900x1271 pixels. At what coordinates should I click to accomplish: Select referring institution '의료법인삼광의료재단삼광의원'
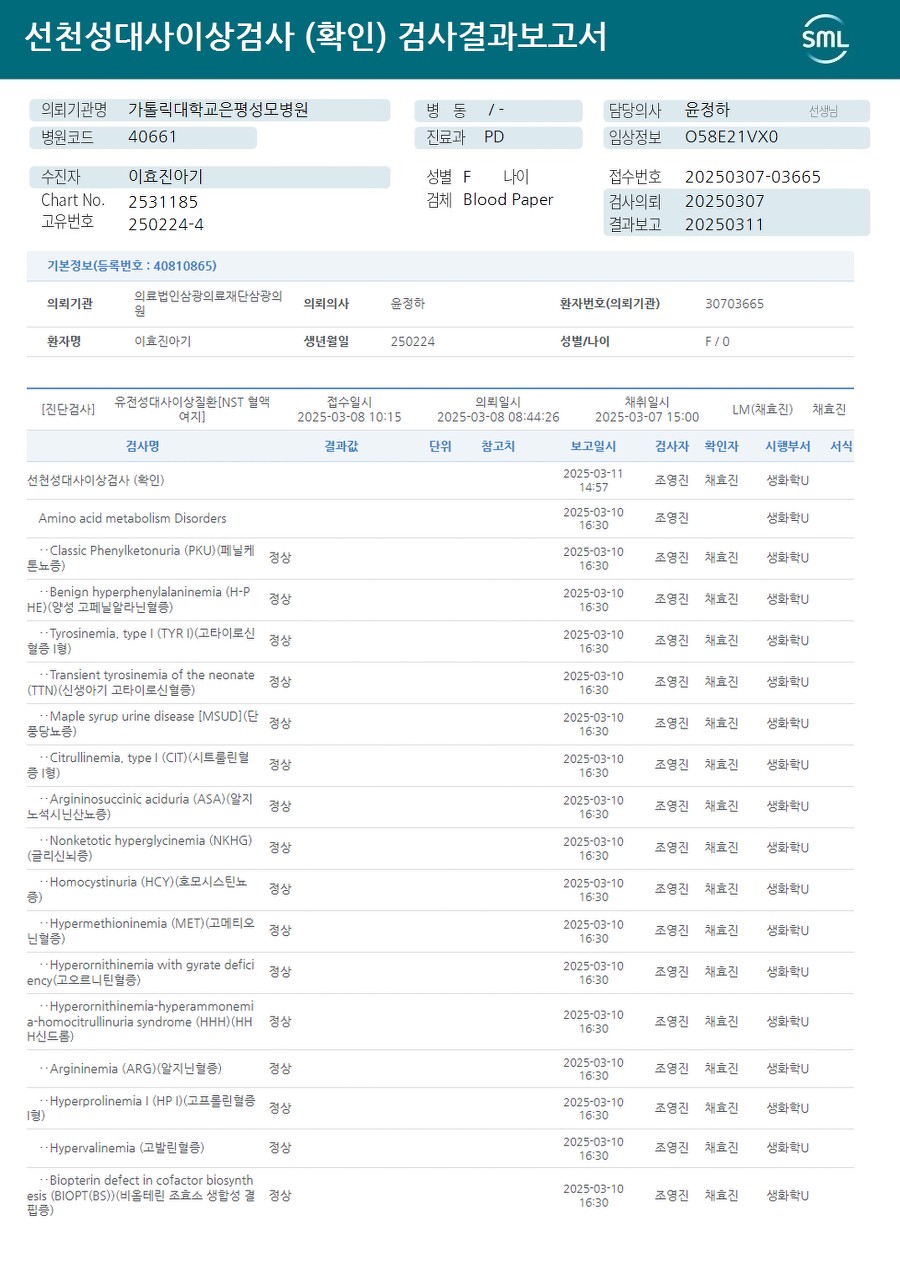click(x=208, y=303)
